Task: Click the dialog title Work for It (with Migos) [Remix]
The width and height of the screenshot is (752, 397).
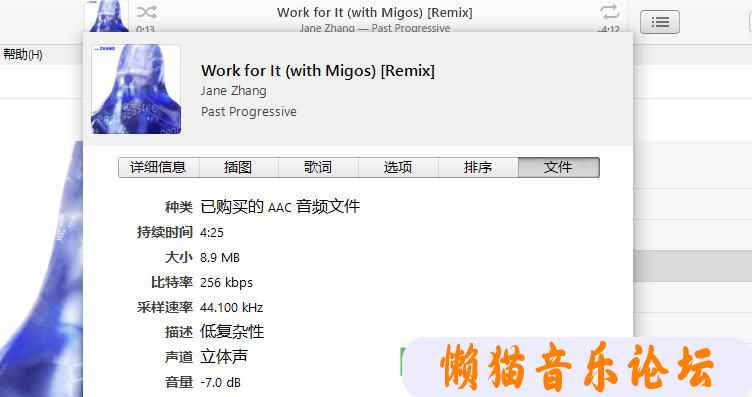Action: click(318, 70)
